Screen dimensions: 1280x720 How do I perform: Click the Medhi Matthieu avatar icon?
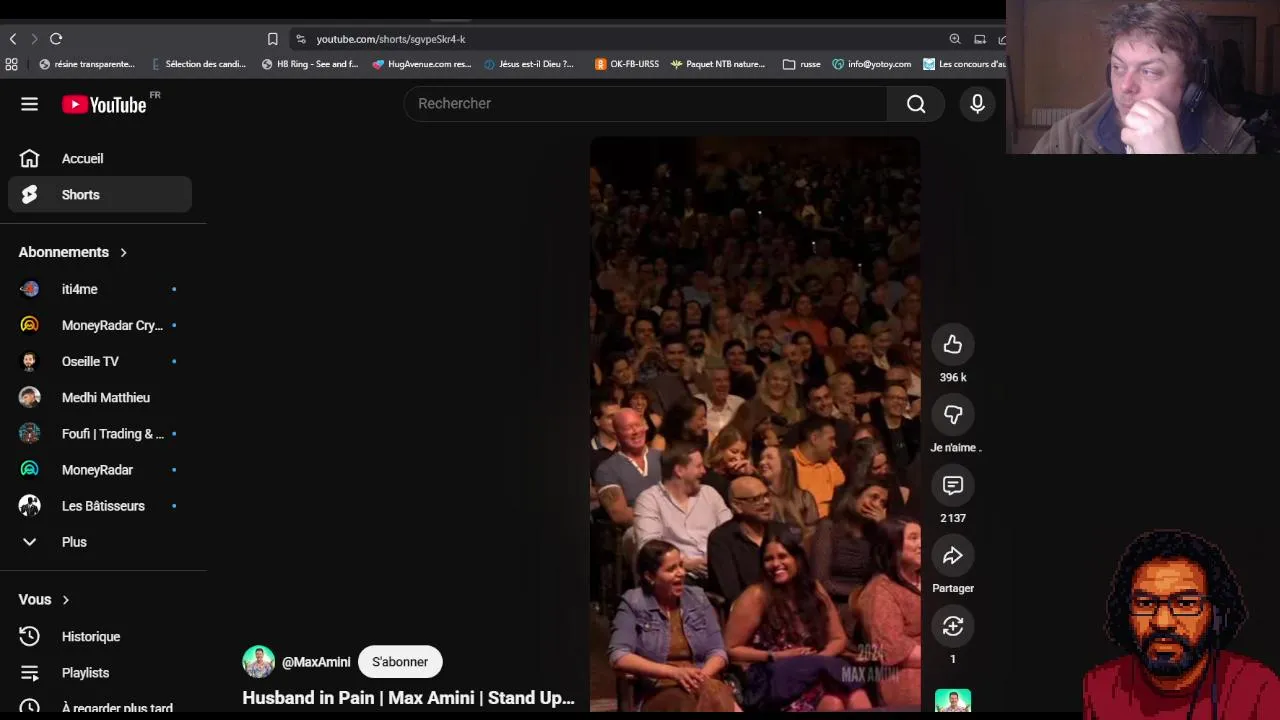pyautogui.click(x=29, y=397)
